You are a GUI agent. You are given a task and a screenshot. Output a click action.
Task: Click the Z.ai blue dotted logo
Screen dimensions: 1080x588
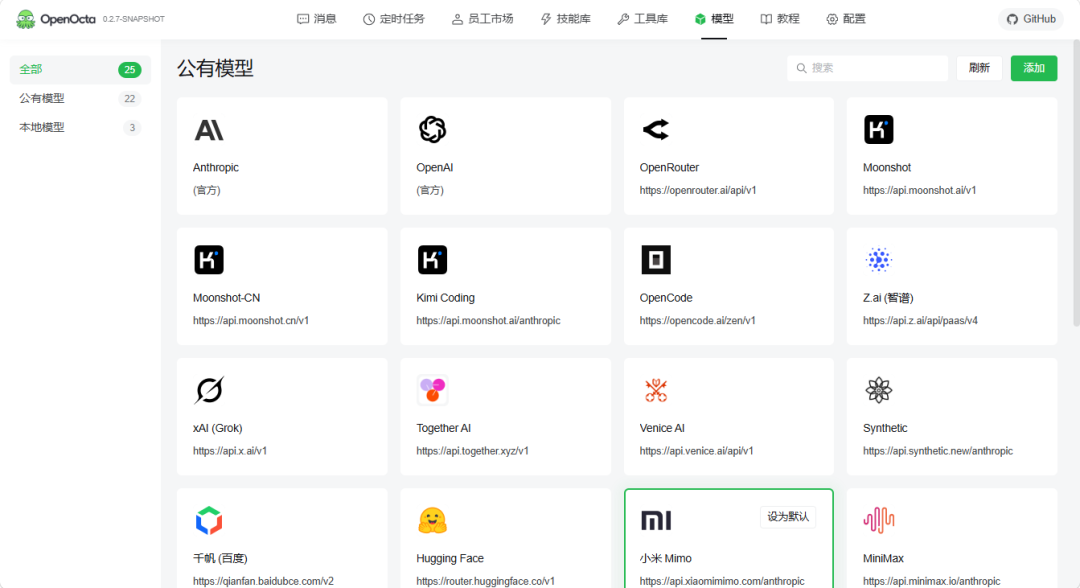coord(879,260)
